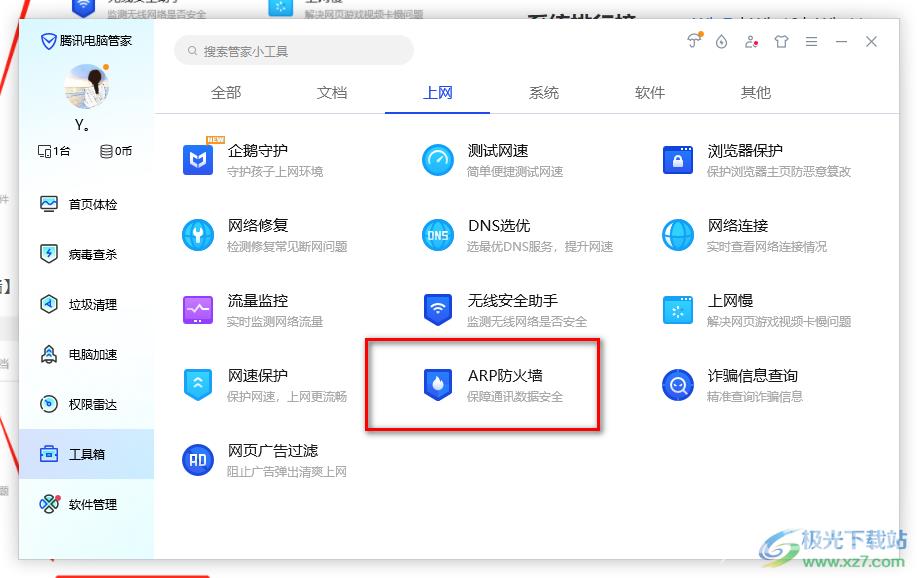The height and width of the screenshot is (578, 918).
Task: Open 网络修复 wrench icon
Action: pyautogui.click(x=198, y=235)
